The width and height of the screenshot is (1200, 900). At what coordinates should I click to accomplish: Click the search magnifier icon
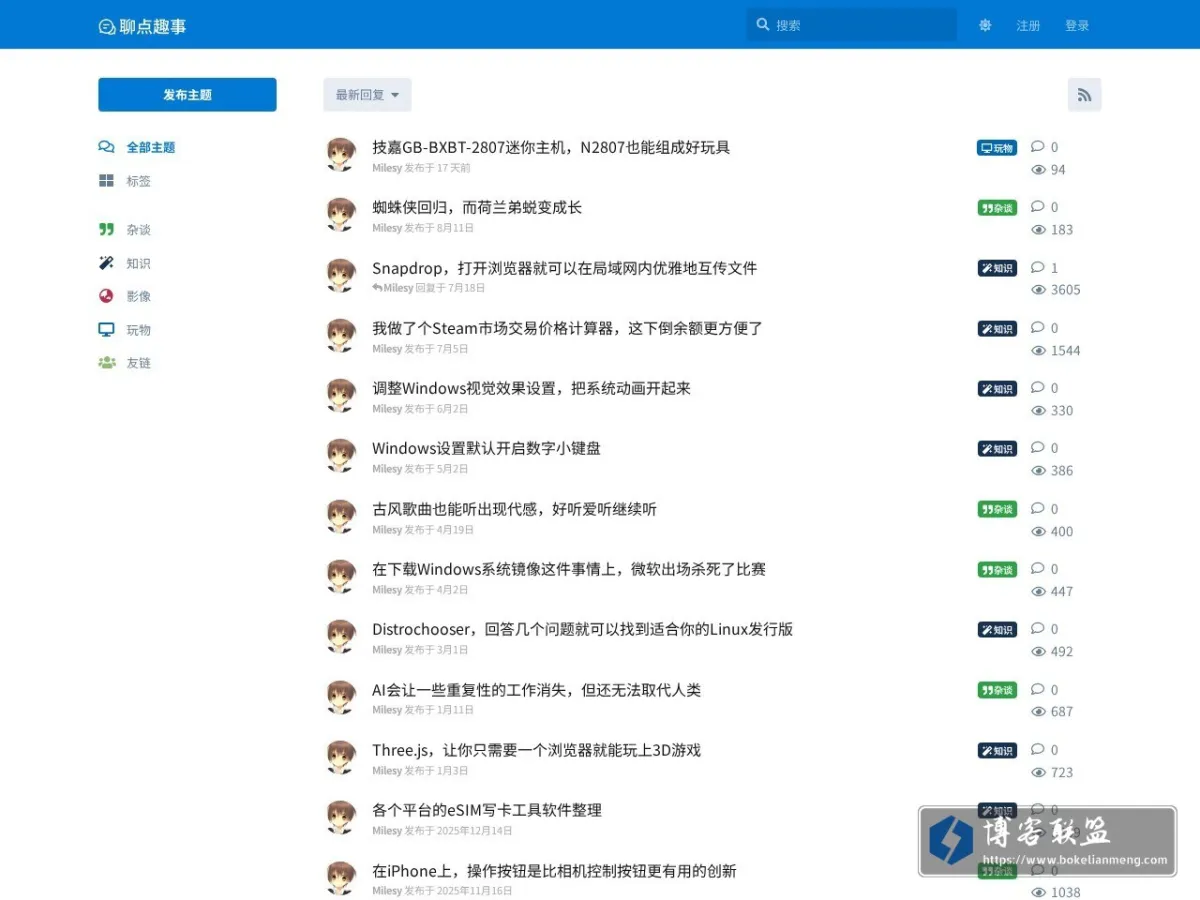click(763, 25)
